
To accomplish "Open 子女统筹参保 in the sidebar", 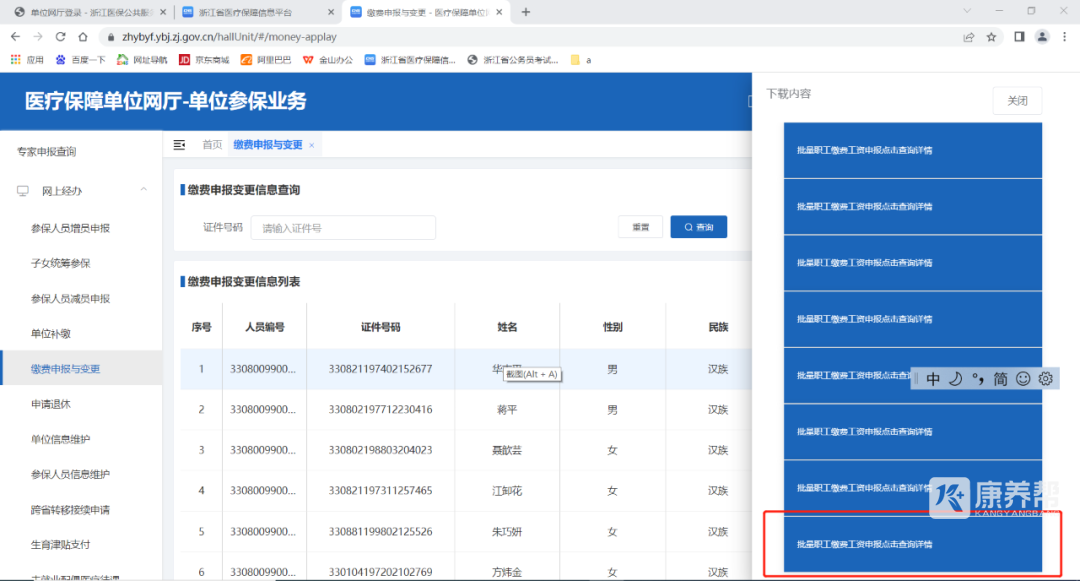I will click(x=61, y=263).
